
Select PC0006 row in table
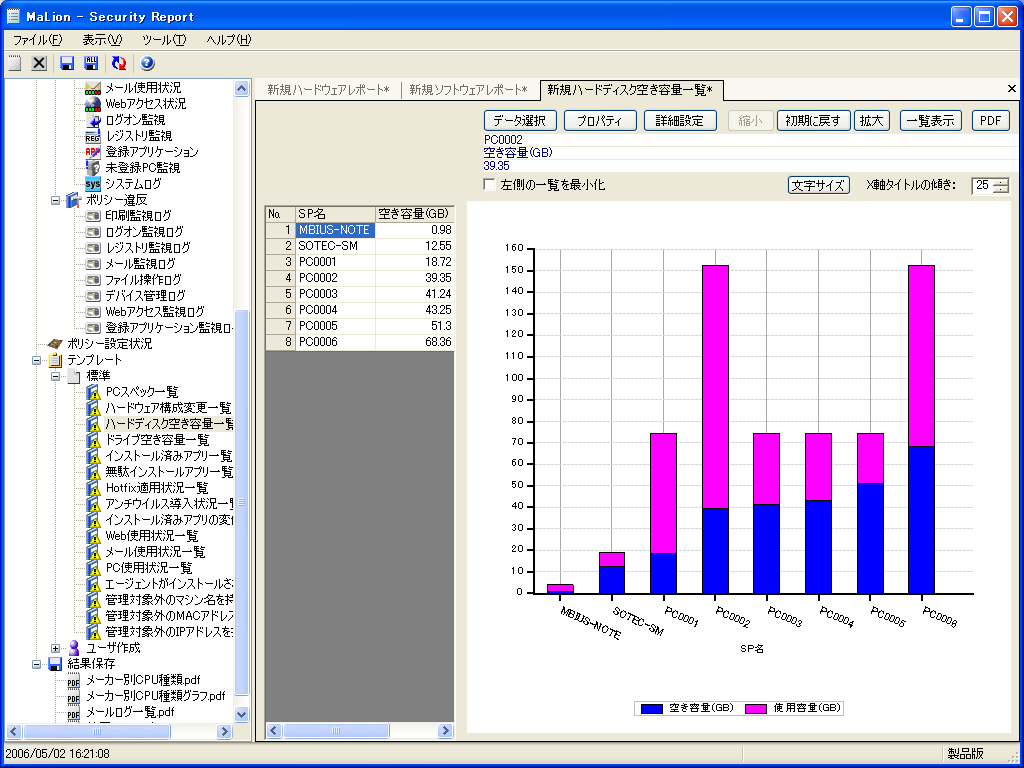[359, 342]
